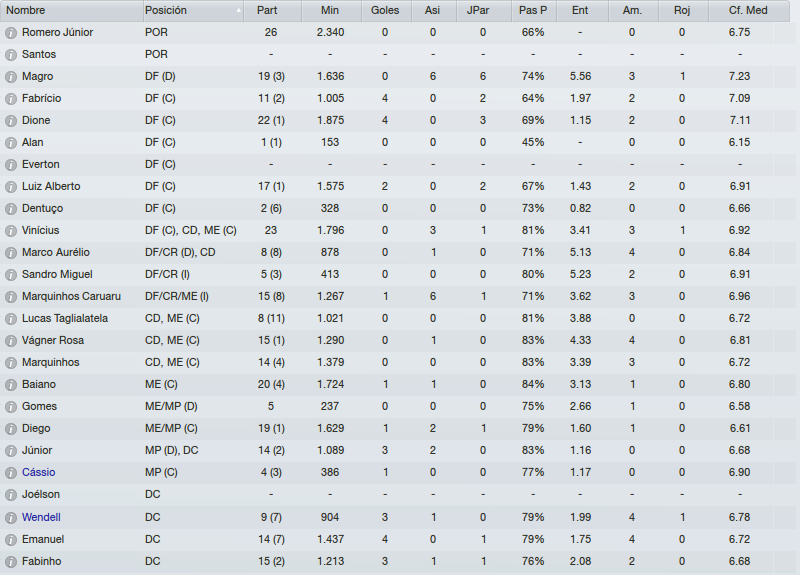Open Cássio player profile link
800x575 pixels.
[39, 472]
